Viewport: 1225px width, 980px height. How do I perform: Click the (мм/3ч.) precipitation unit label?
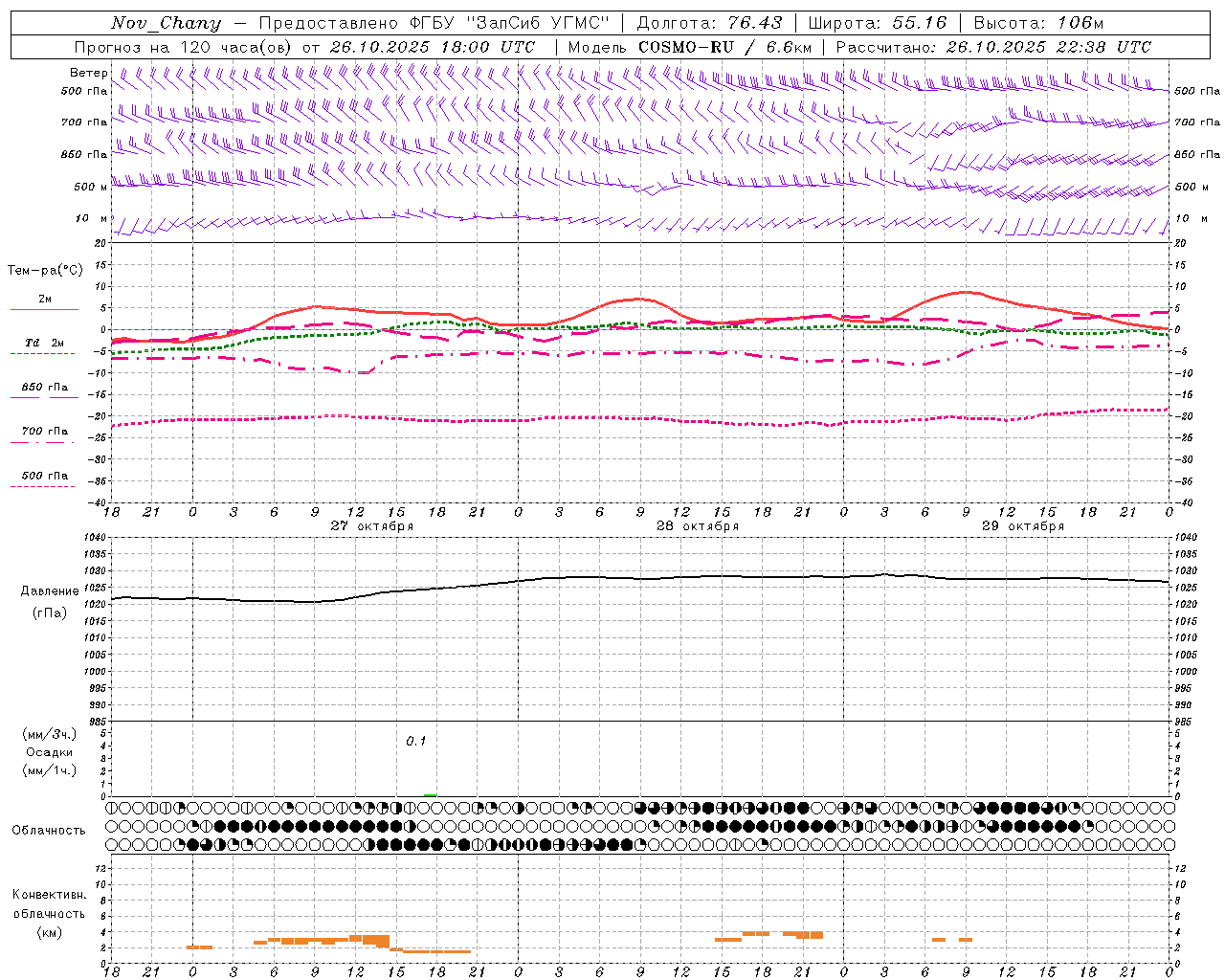(x=49, y=734)
